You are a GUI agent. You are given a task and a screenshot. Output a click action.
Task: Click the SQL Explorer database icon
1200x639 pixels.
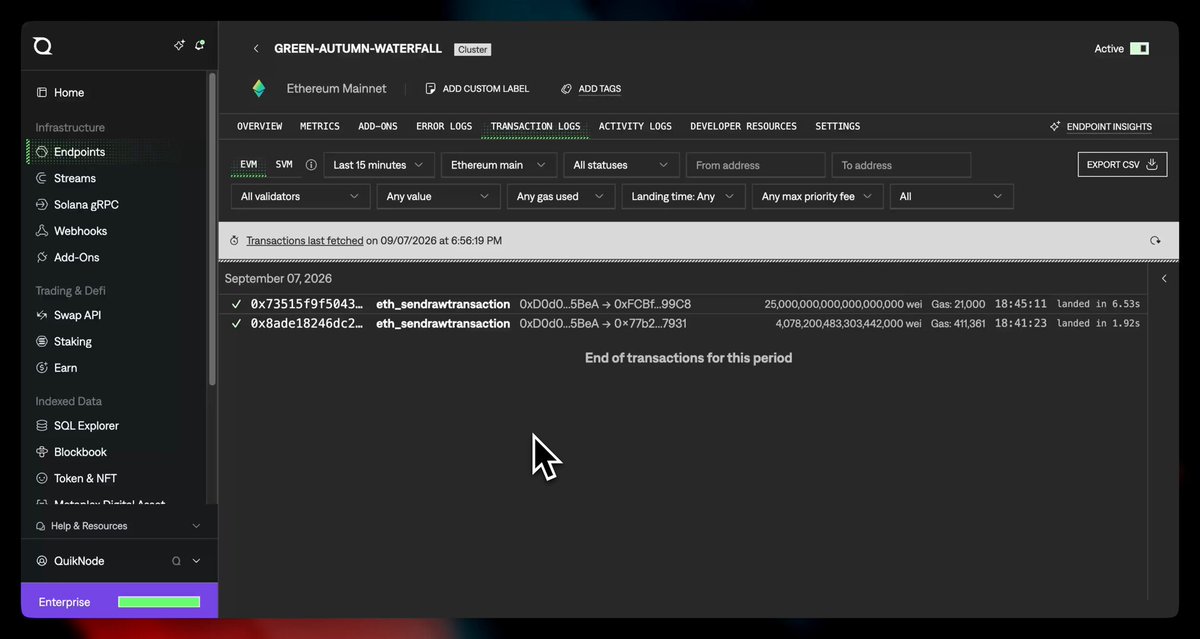[x=42, y=426]
